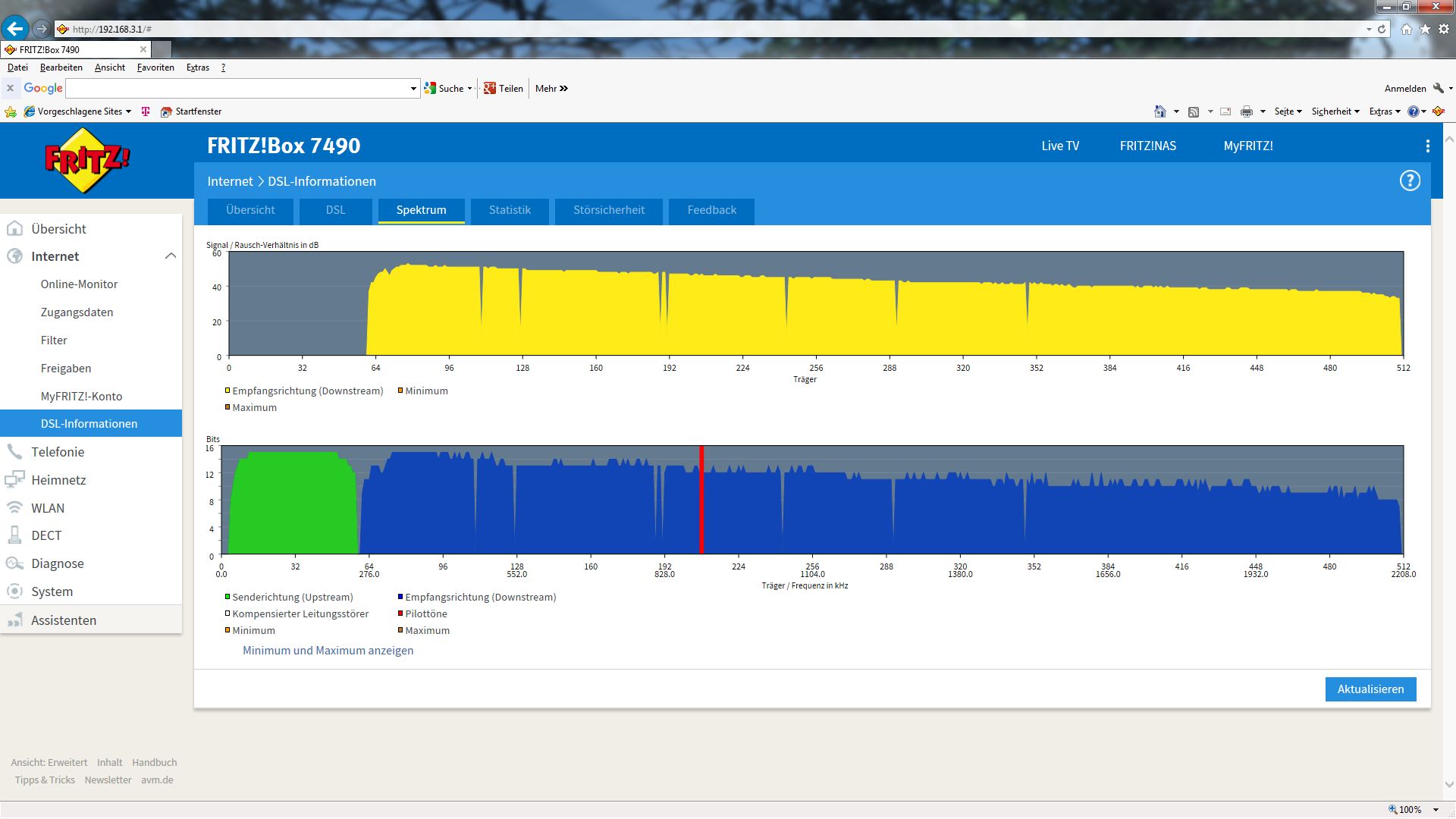Image resolution: width=1456 pixels, height=819 pixels.
Task: Open Live TV in the header
Action: [x=1060, y=146]
